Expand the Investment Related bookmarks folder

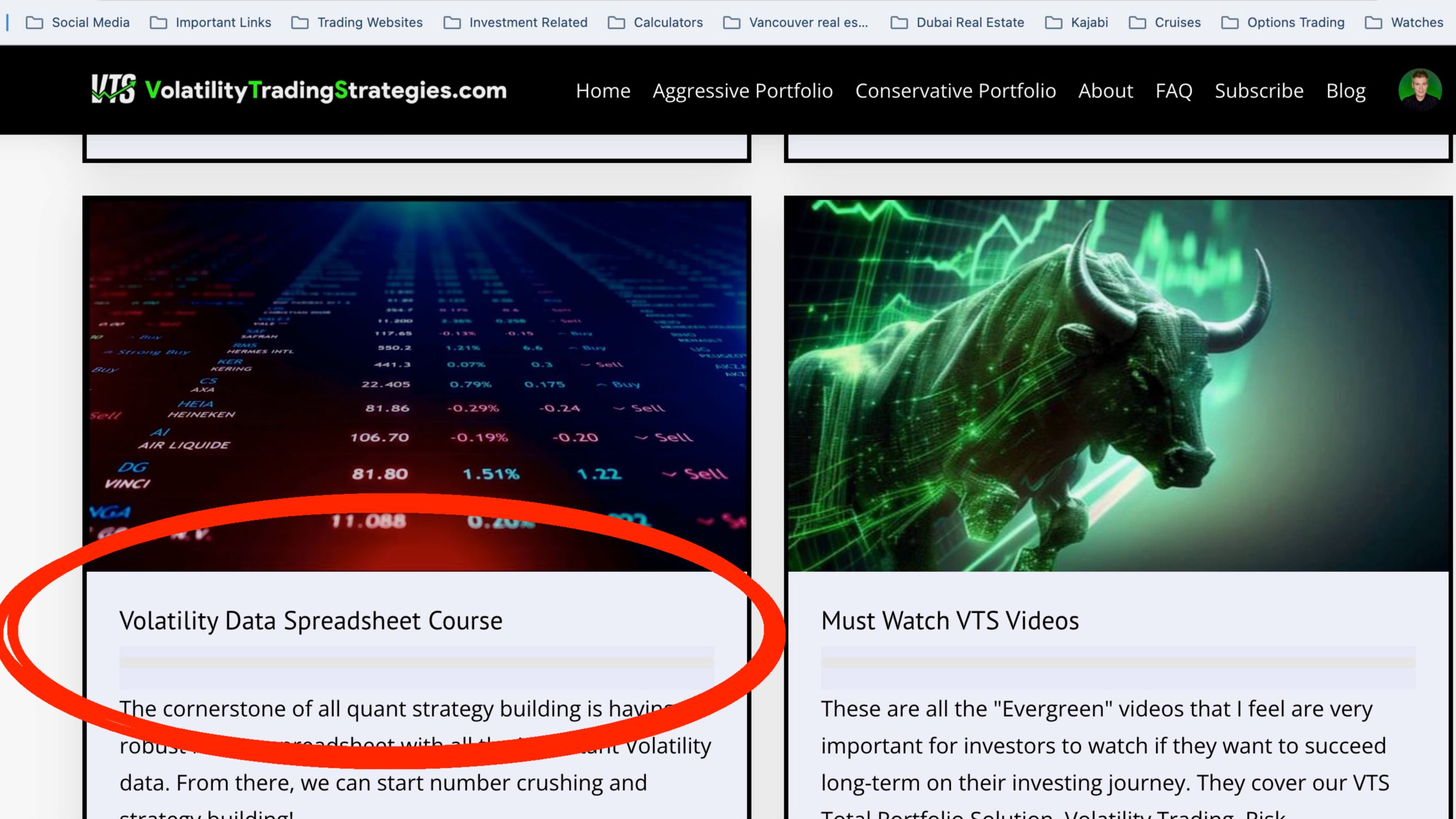point(516,23)
